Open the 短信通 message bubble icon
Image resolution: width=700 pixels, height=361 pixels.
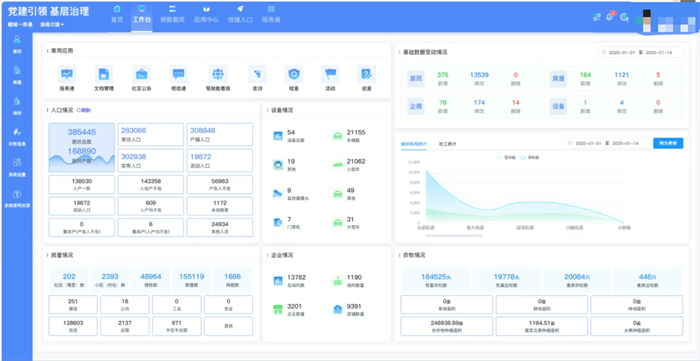click(179, 74)
